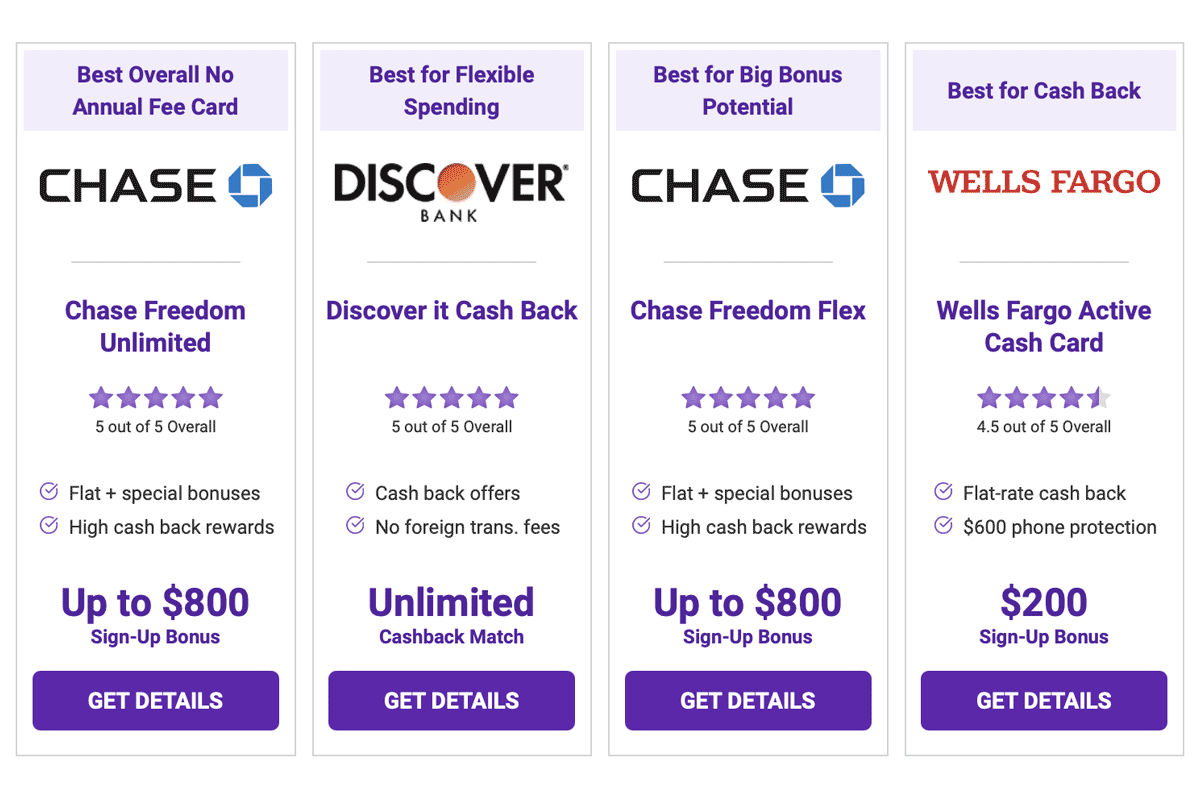Open the Chase Freedom Flex card title link
1200x800 pixels.
(747, 310)
